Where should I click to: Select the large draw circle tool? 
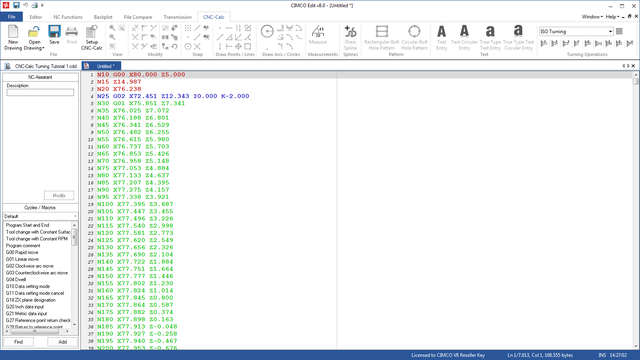pos(267,31)
